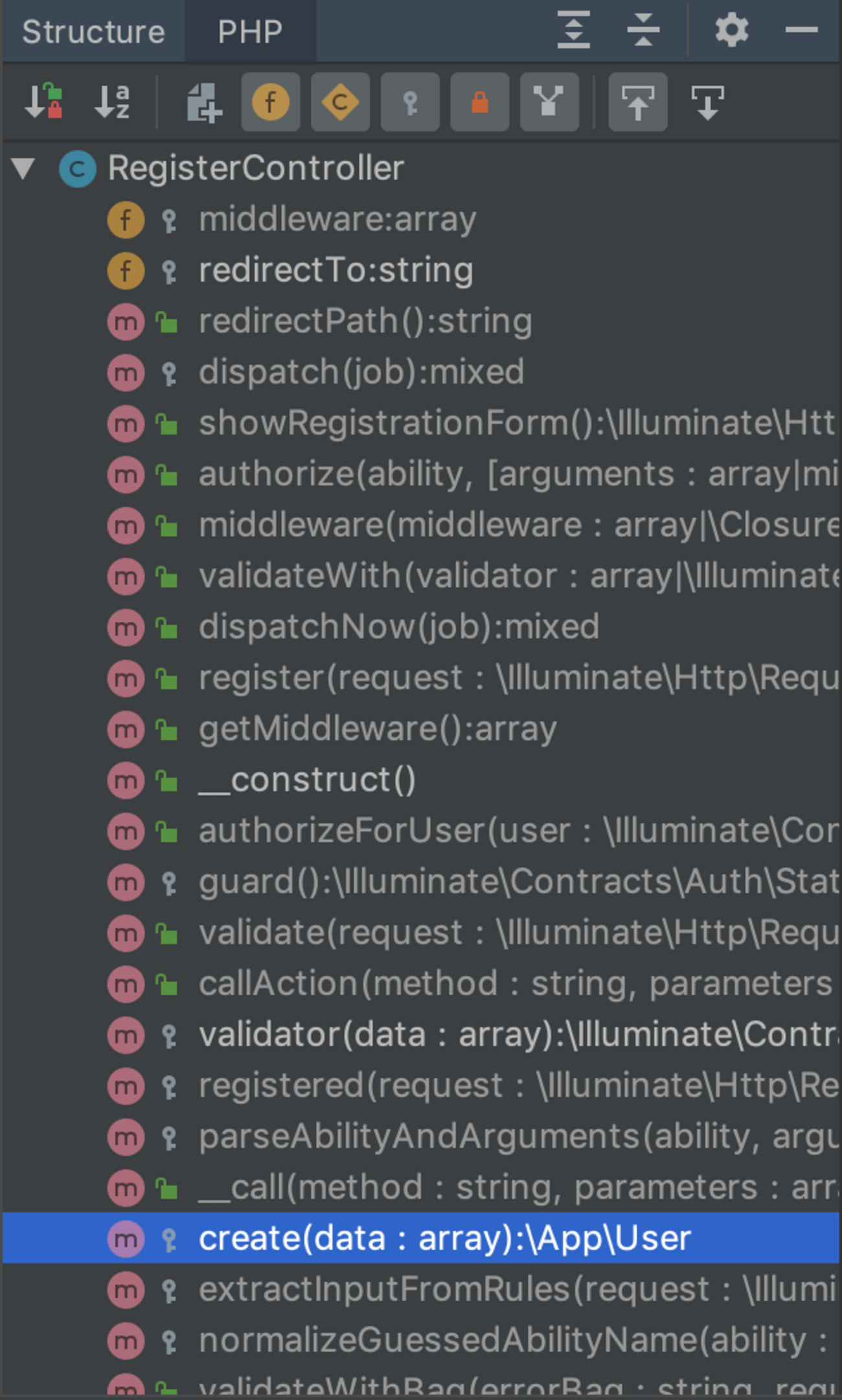This screenshot has height=1400, width=842.
Task: Enable Autoscroll to Source
Action: point(638,102)
